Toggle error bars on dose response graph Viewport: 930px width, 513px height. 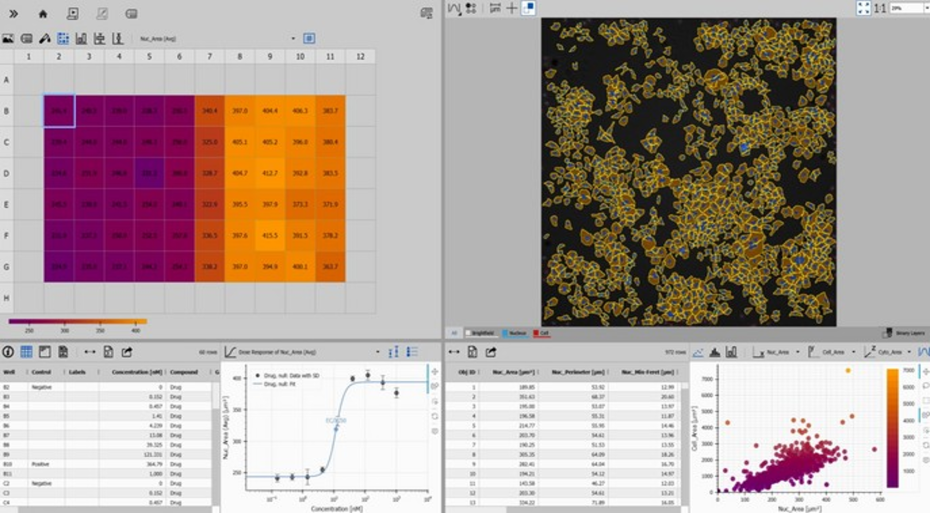(x=394, y=352)
